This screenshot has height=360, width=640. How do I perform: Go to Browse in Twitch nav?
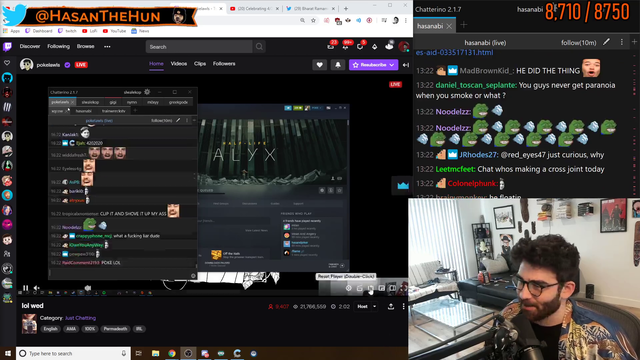[x=86, y=47]
